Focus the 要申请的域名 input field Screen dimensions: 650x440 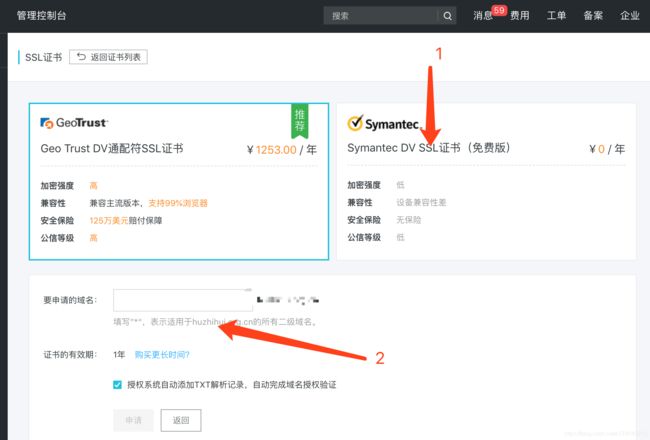pyautogui.click(x=183, y=300)
